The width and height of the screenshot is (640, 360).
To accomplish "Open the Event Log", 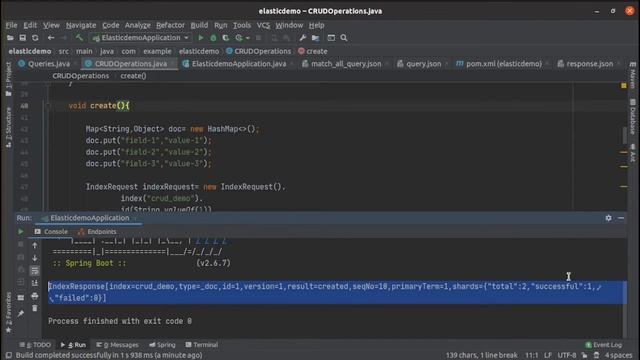I will (x=603, y=345).
